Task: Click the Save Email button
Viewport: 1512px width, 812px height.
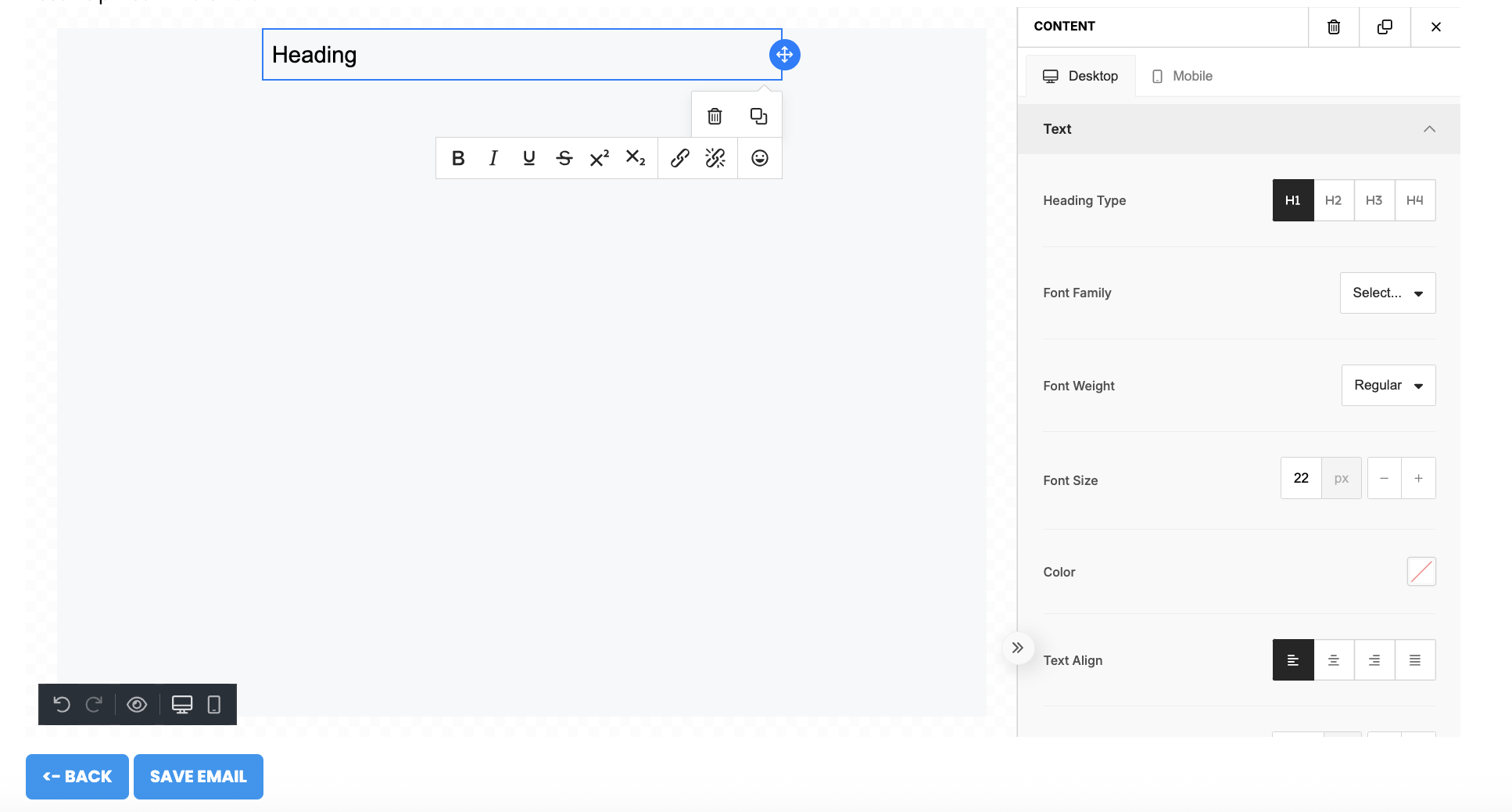Action: pos(199,777)
